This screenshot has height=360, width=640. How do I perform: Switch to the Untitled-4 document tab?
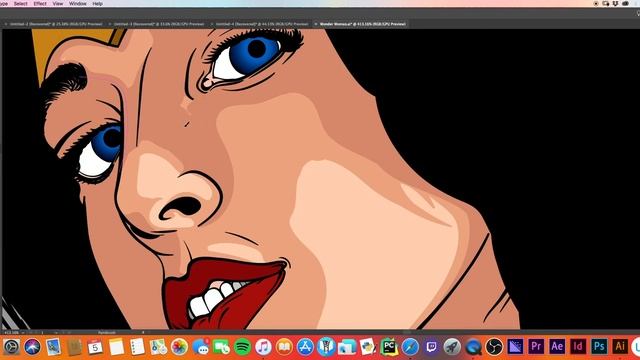pos(262,24)
